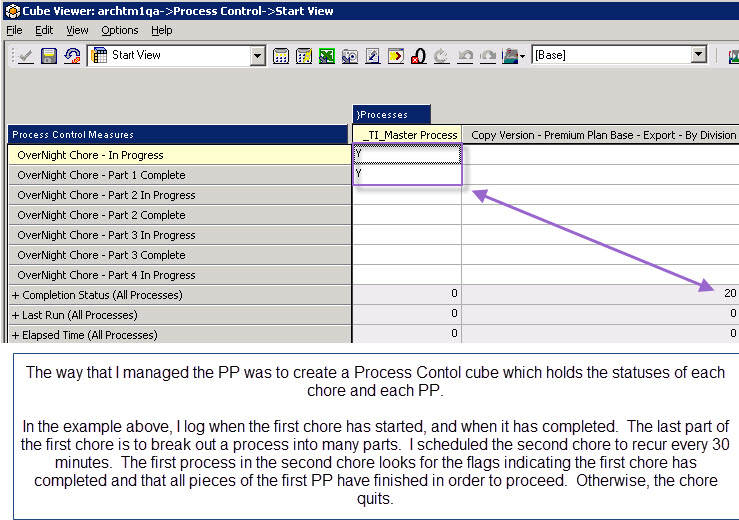Click Completion Status cell showing 20
Viewport: 739px width, 520px height.
pos(600,294)
